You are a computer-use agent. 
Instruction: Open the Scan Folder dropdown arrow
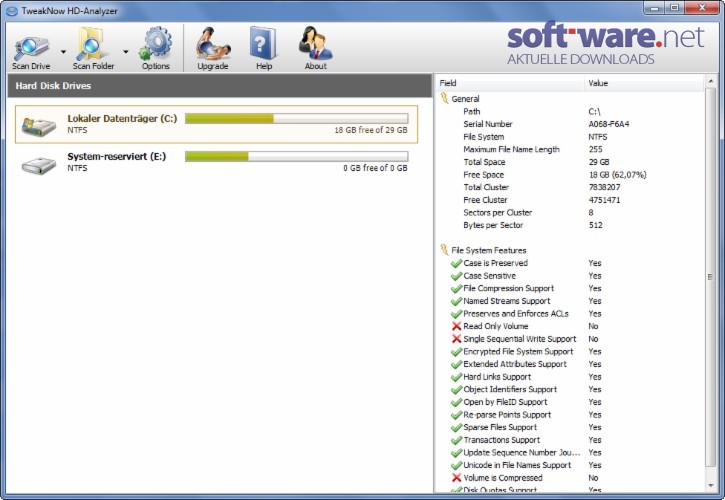click(x=126, y=52)
